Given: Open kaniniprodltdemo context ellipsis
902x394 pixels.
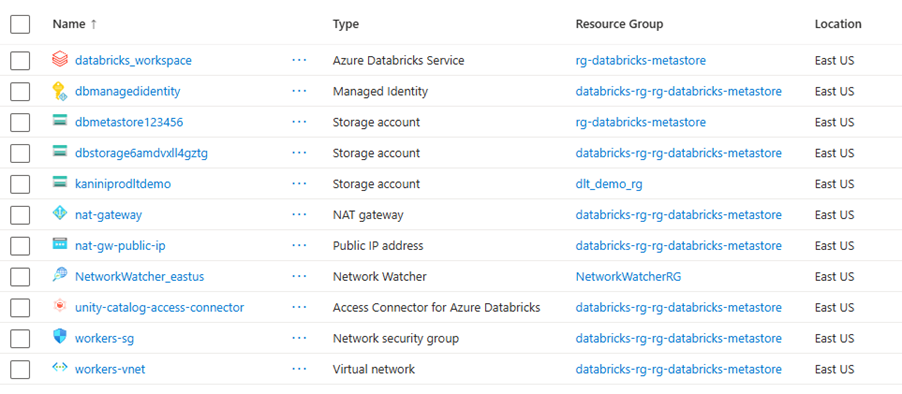Looking at the screenshot, I should pos(299,183).
